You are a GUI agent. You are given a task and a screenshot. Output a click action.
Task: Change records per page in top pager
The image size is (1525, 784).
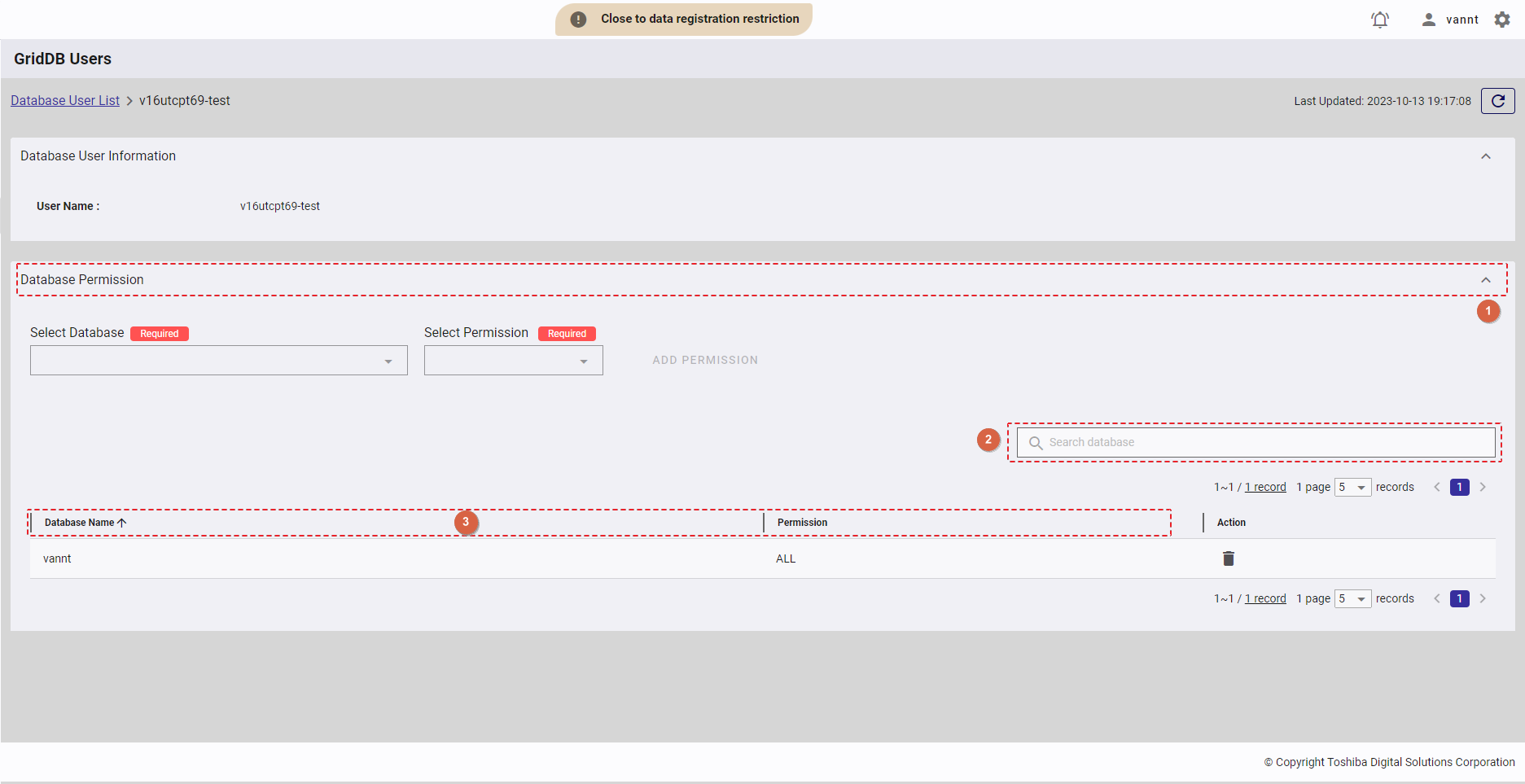(x=1352, y=487)
